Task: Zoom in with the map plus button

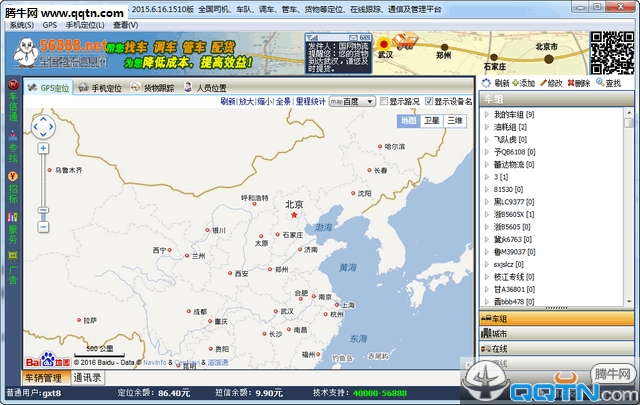Action: tap(43, 148)
